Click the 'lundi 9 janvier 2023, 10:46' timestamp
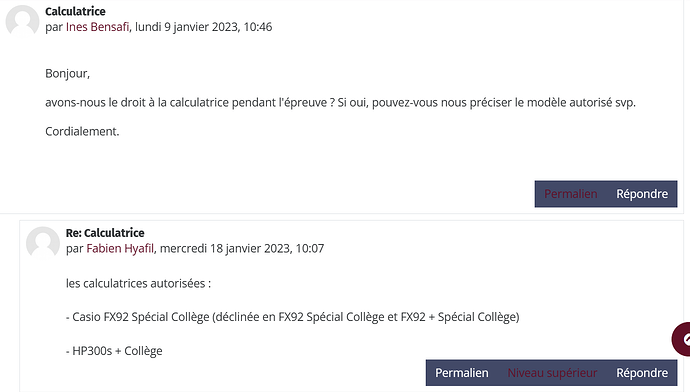Viewport: 690px width, 392px height. coord(203,27)
